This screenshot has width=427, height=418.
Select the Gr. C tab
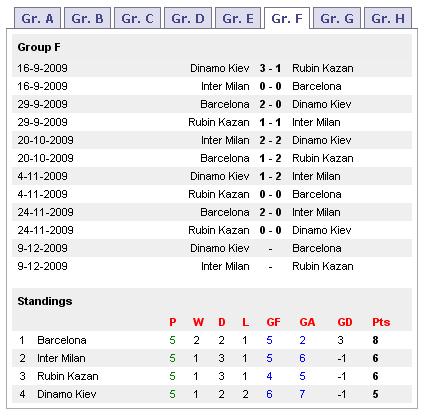click(137, 18)
